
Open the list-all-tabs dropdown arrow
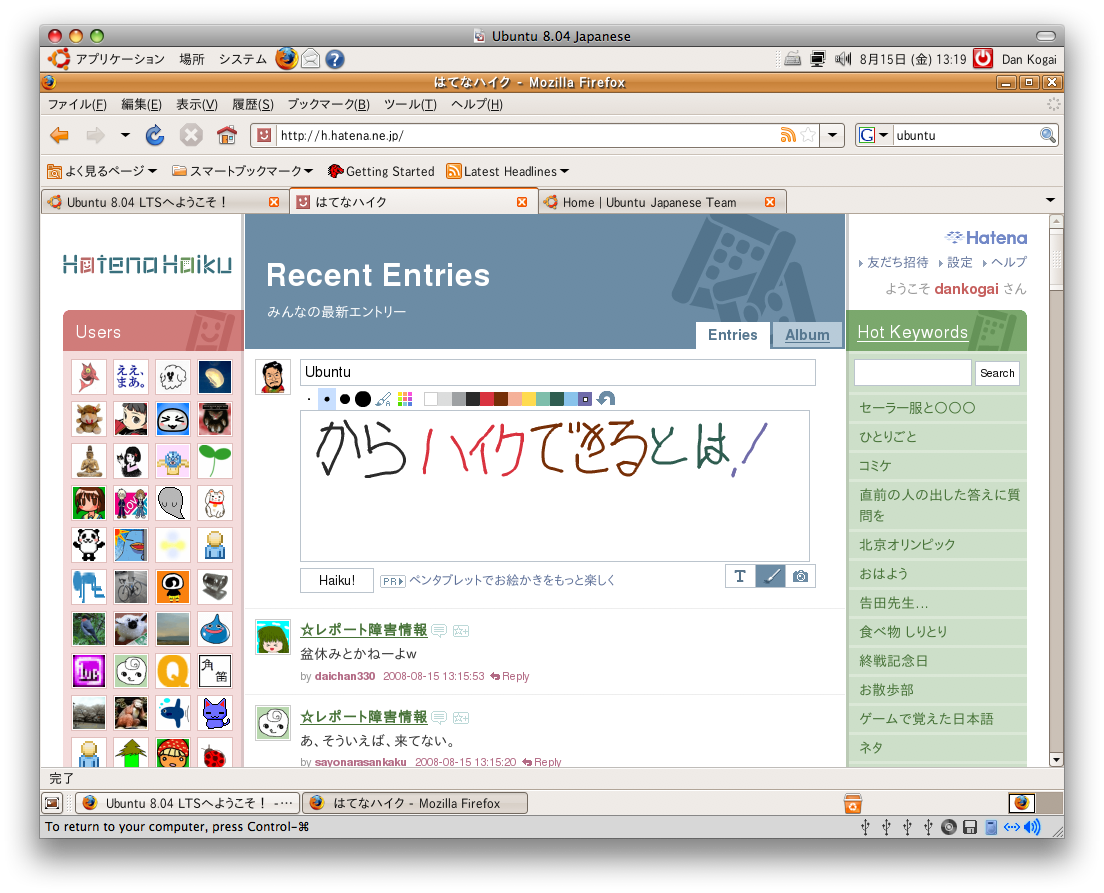[x=1050, y=201]
